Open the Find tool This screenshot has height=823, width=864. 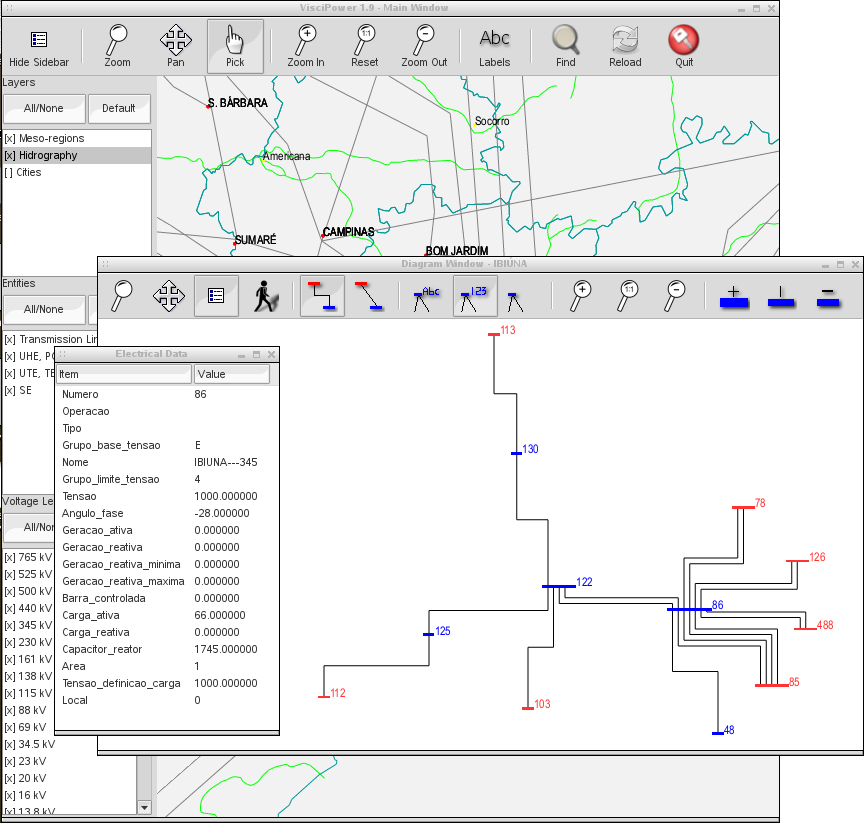click(565, 47)
